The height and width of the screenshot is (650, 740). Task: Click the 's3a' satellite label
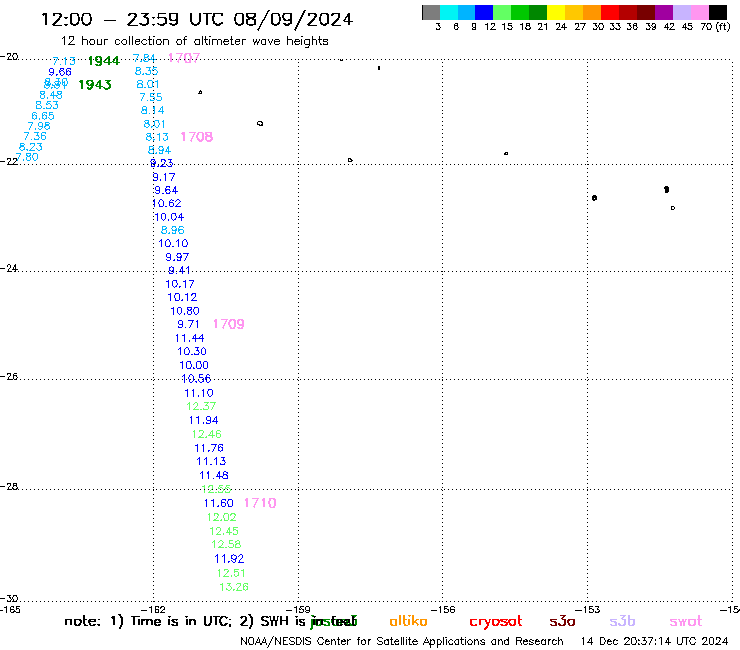tap(562, 622)
